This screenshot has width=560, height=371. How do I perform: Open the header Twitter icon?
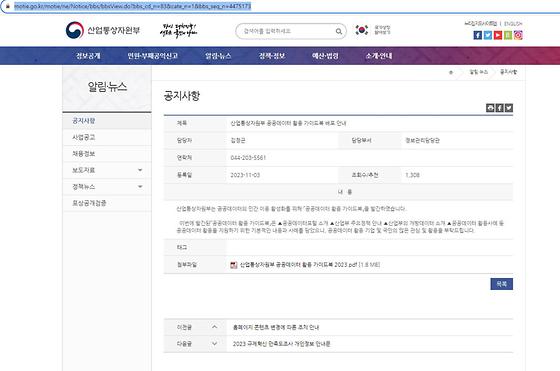[x=488, y=35]
